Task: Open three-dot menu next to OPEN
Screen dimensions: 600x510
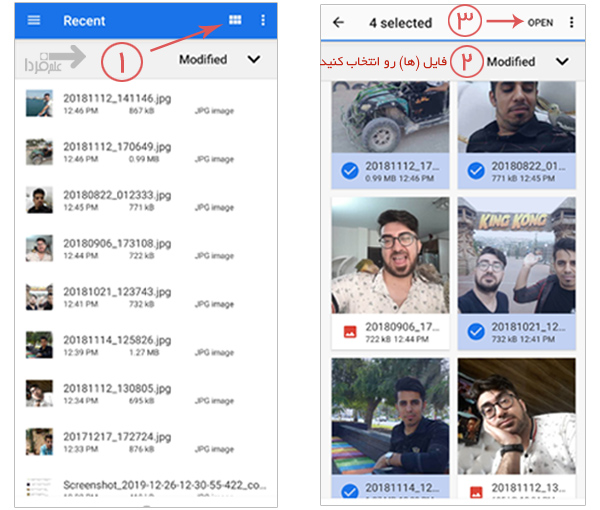Action: coord(572,22)
